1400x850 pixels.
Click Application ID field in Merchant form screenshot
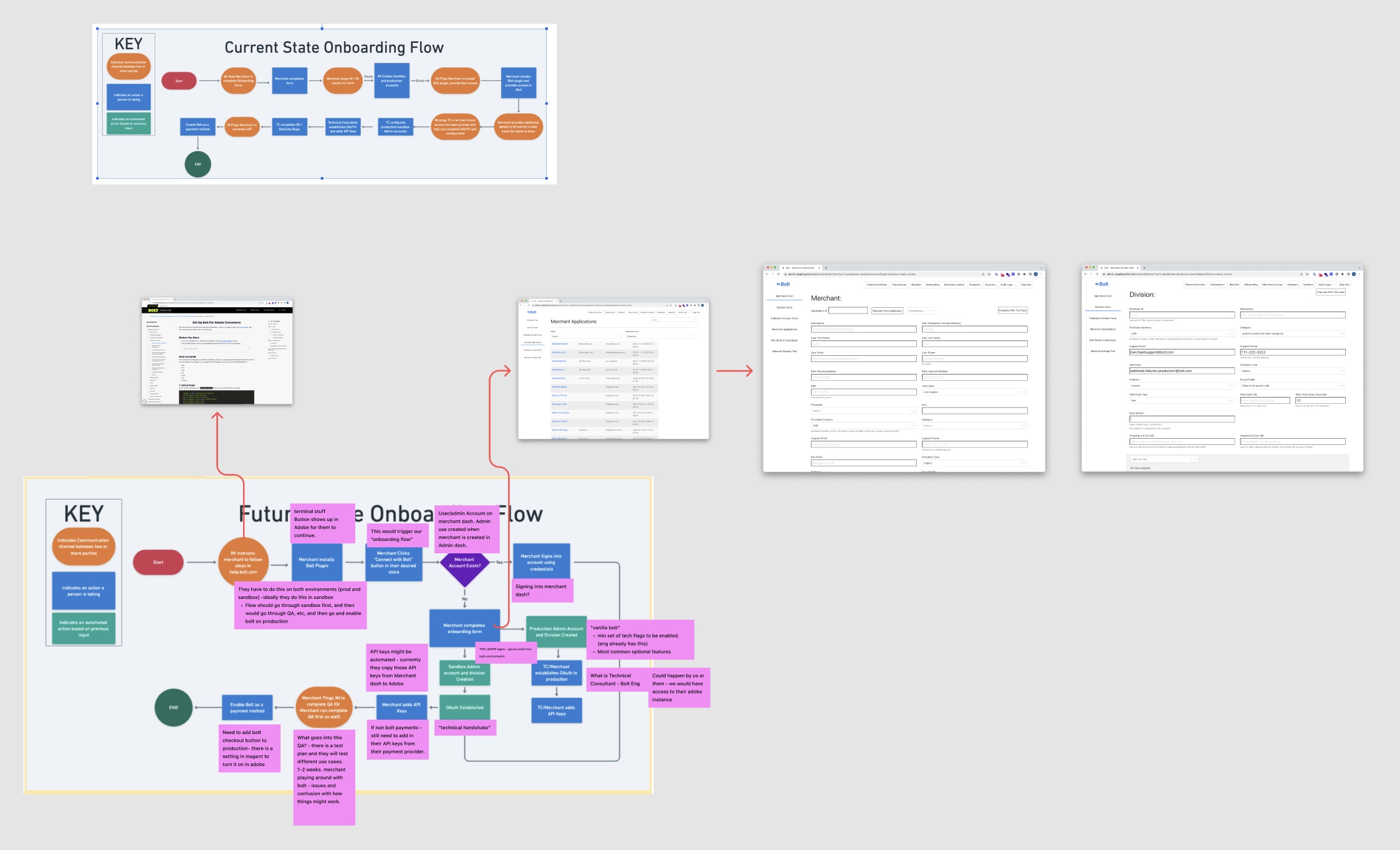tap(848, 310)
